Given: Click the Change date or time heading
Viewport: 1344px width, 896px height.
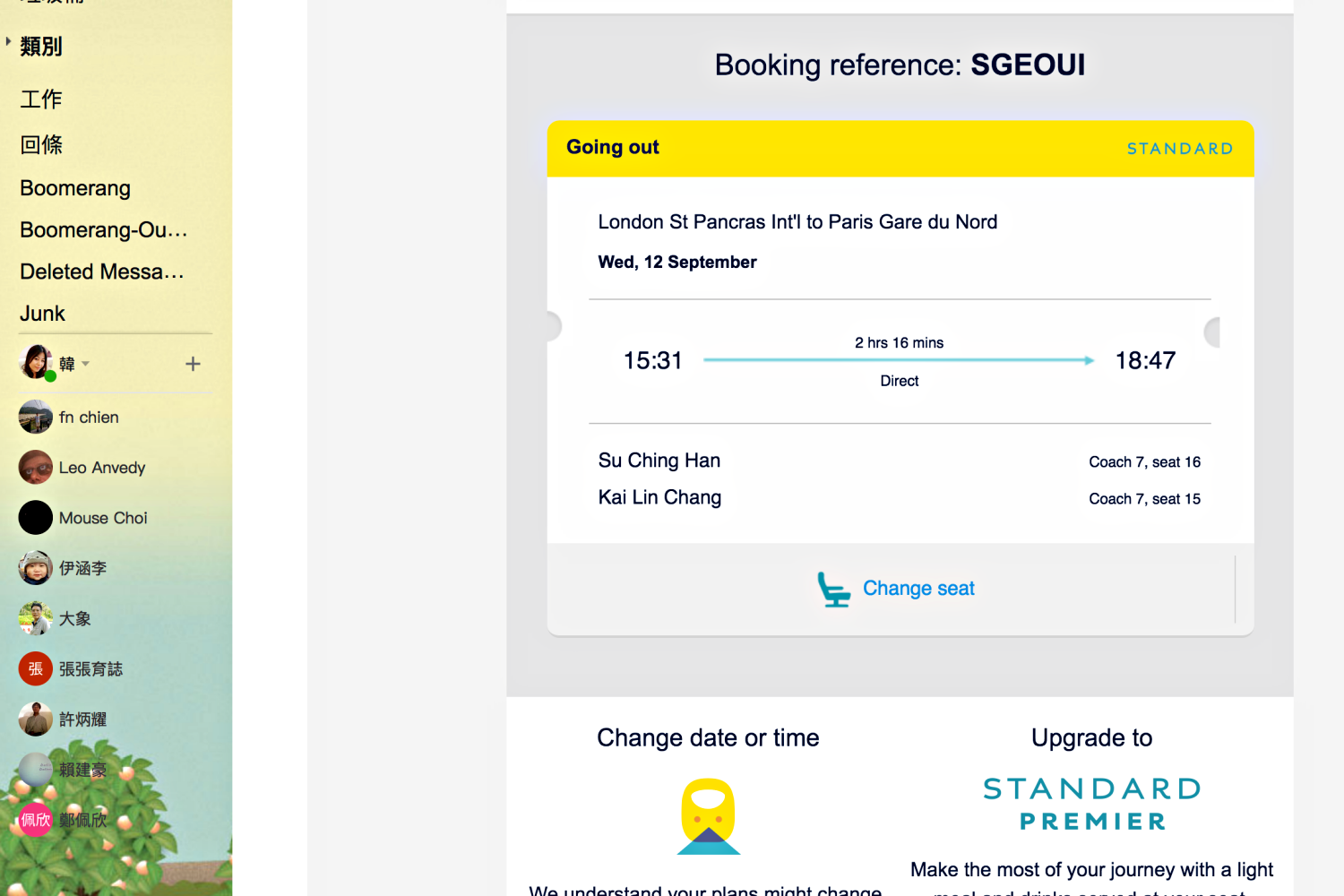Looking at the screenshot, I should 708,737.
